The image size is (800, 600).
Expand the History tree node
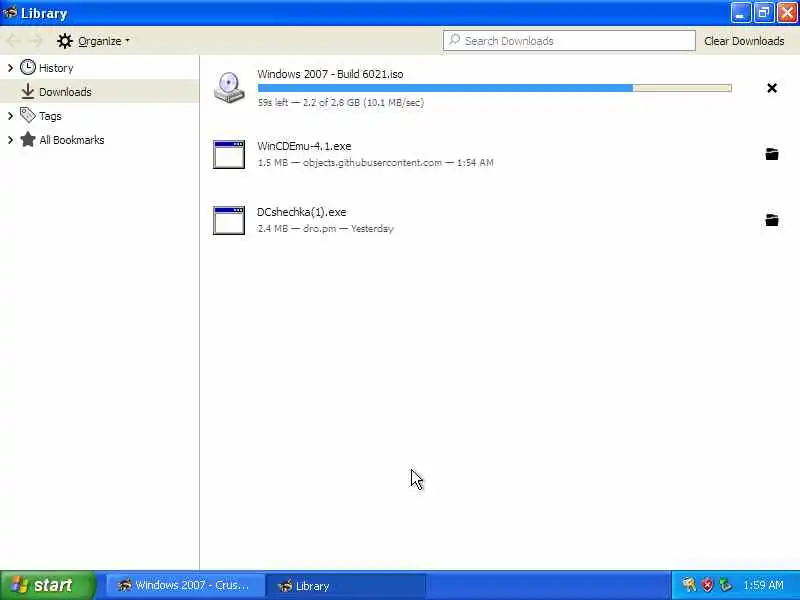click(x=10, y=68)
